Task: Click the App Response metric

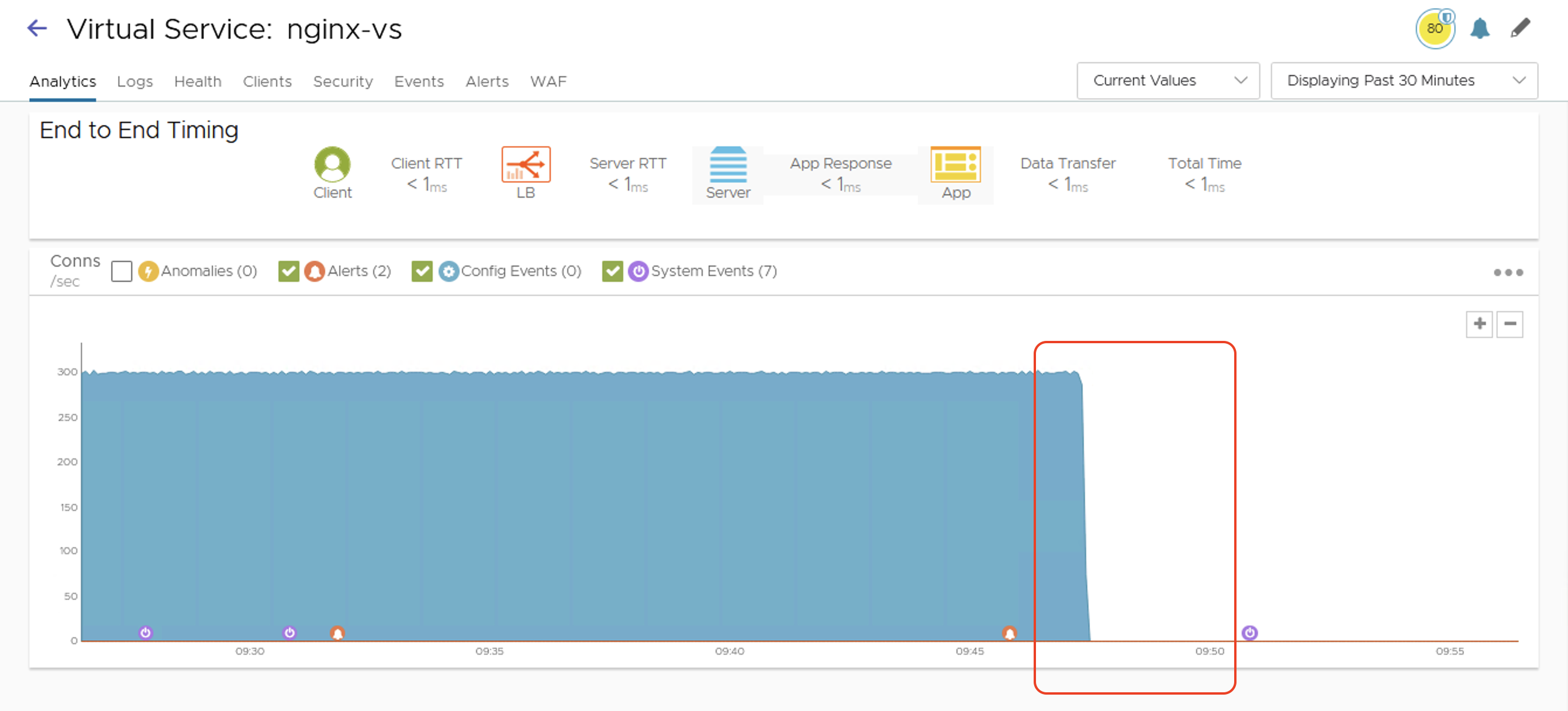Action: pos(841,174)
